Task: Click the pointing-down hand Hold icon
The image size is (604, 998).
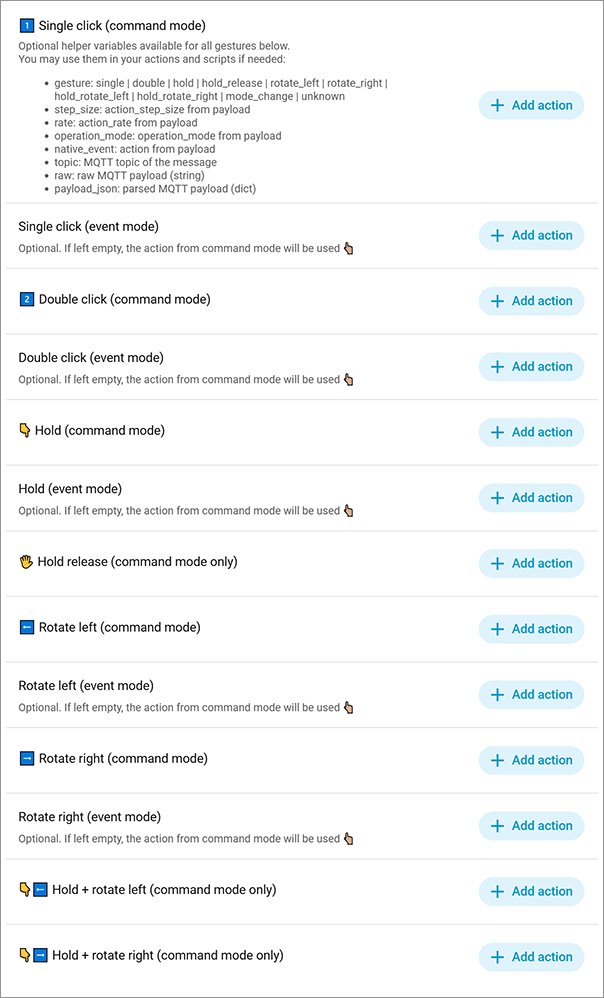Action: pos(25,431)
